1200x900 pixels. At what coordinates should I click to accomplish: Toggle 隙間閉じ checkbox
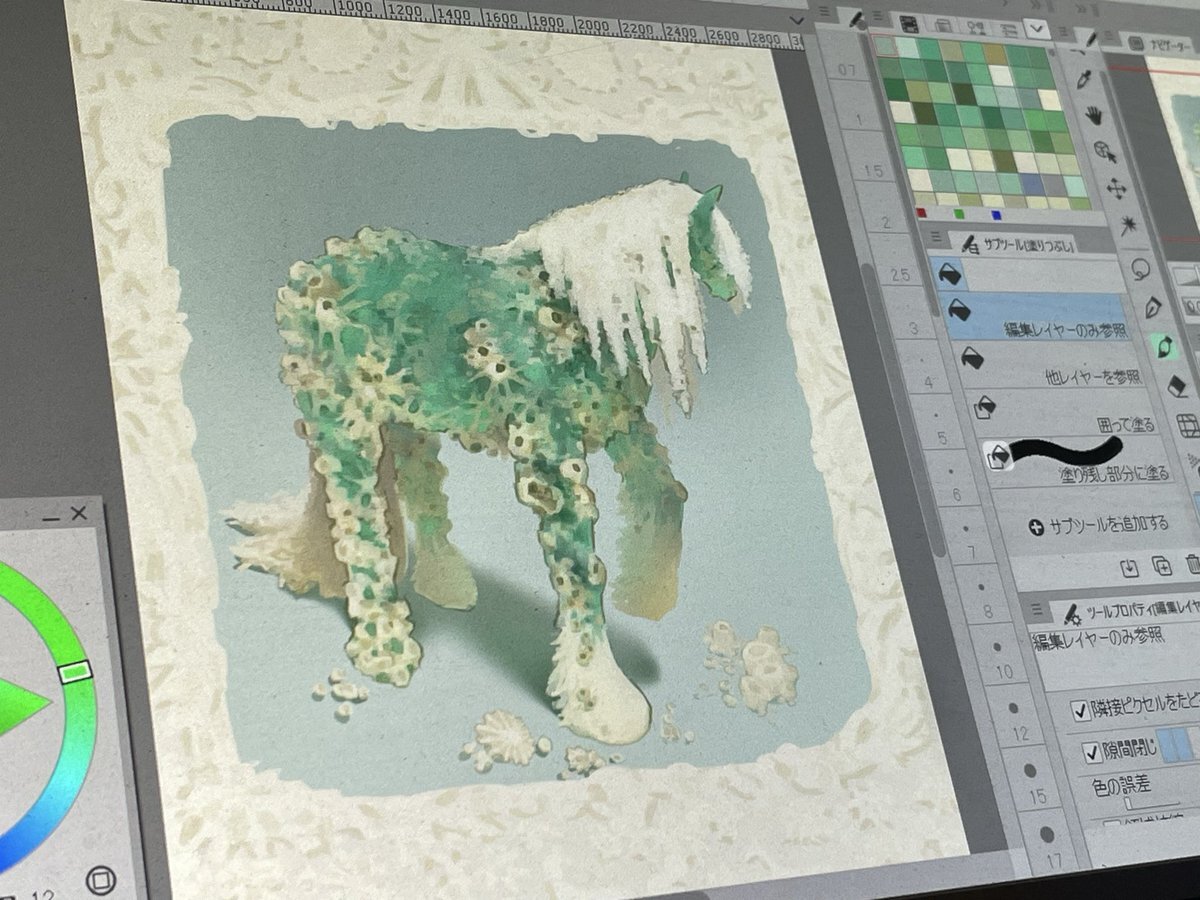click(x=1091, y=752)
